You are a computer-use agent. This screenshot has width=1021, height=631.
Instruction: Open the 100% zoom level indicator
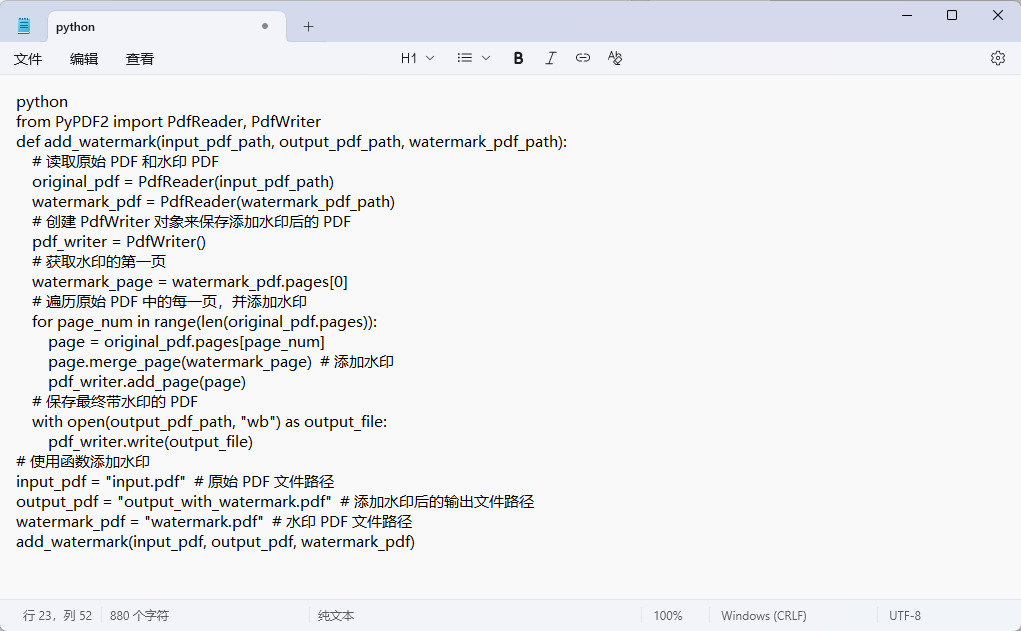668,615
